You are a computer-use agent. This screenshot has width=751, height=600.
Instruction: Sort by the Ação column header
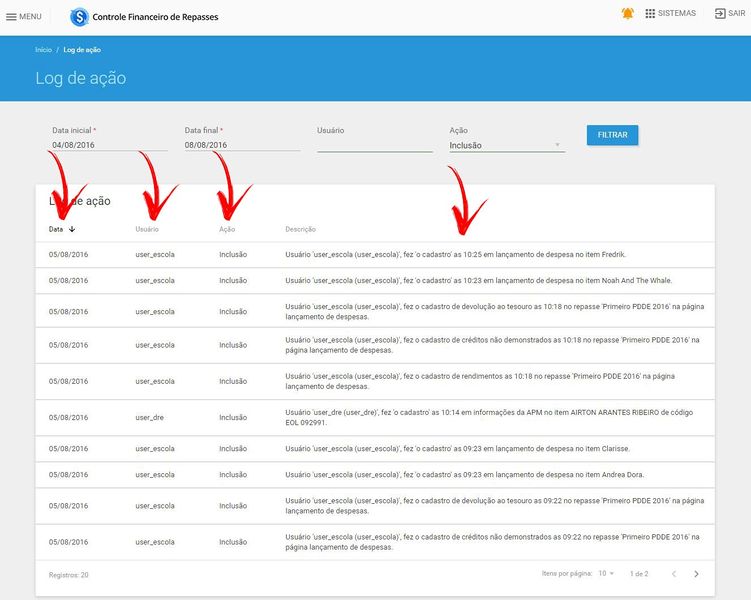(x=227, y=229)
